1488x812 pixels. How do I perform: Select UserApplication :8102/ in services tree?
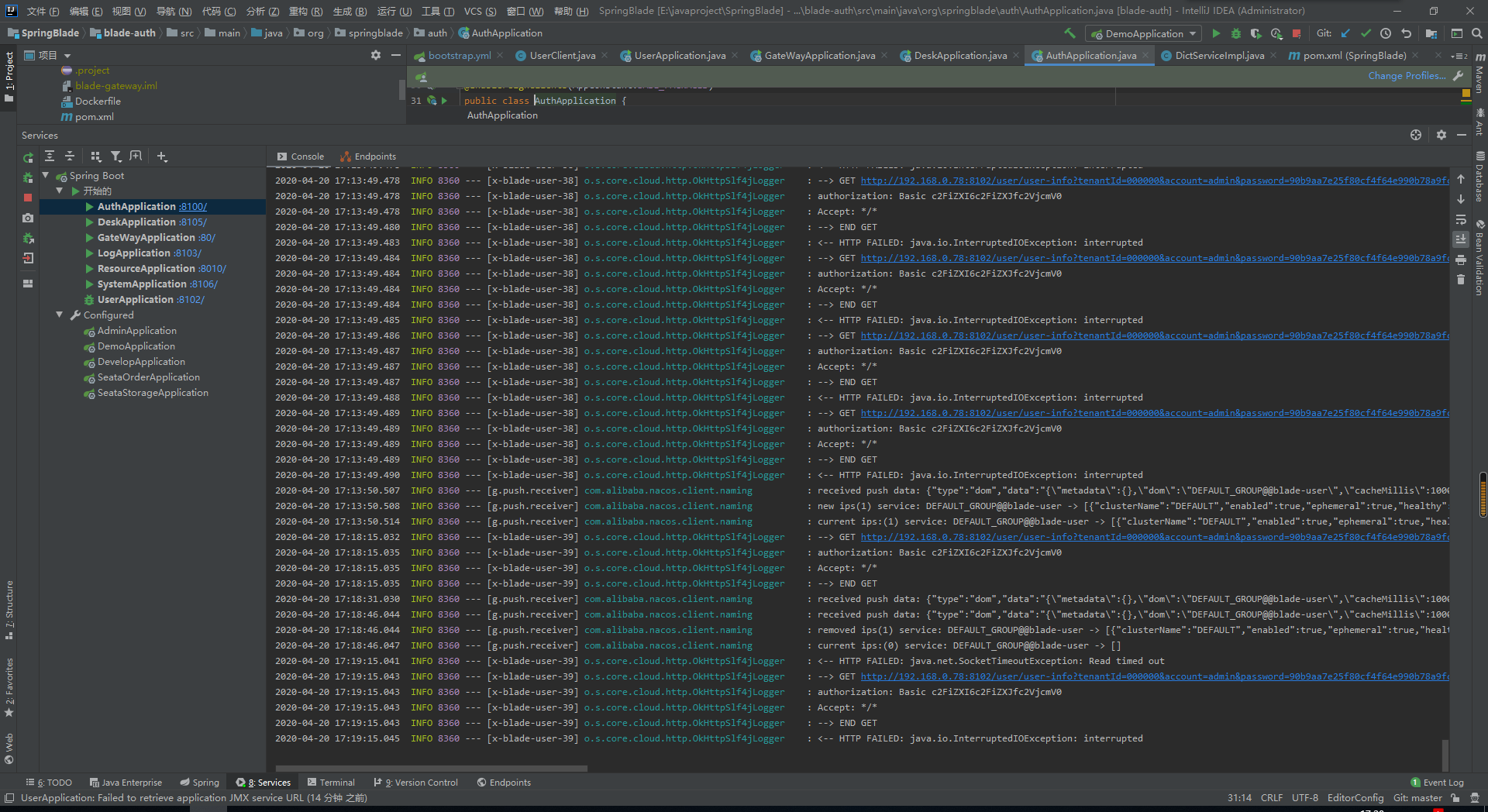click(x=151, y=299)
